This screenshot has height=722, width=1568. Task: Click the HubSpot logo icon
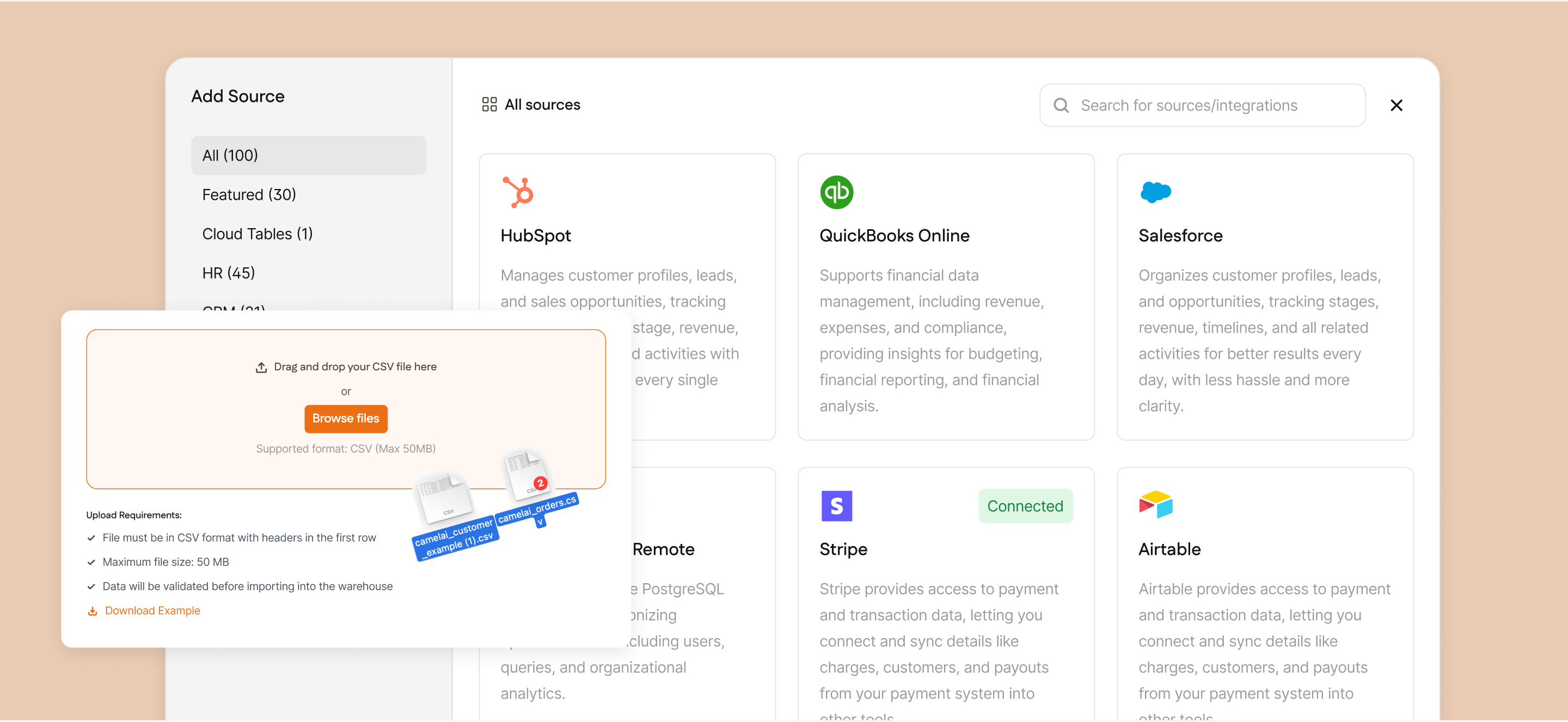tap(517, 192)
